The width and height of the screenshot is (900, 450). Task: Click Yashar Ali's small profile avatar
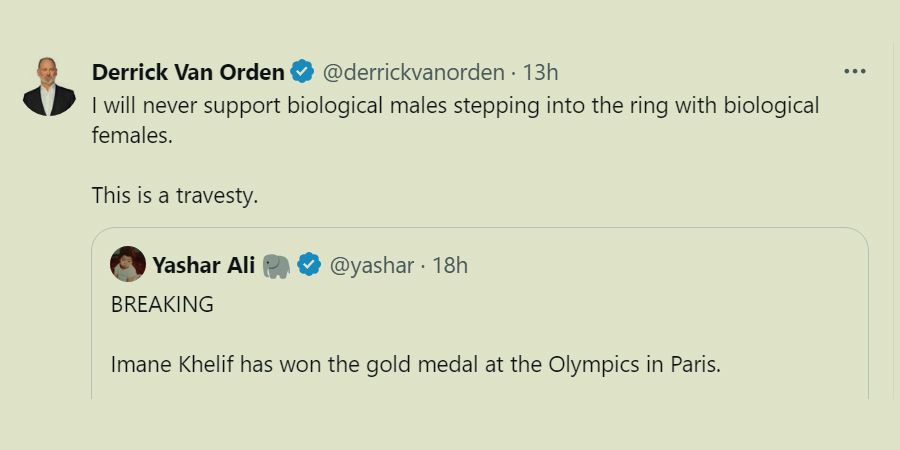tap(128, 264)
